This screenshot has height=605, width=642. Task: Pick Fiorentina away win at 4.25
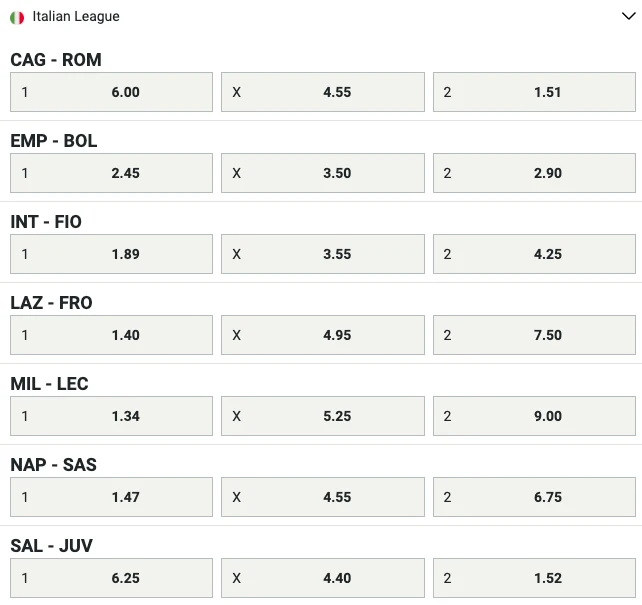[x=534, y=254]
